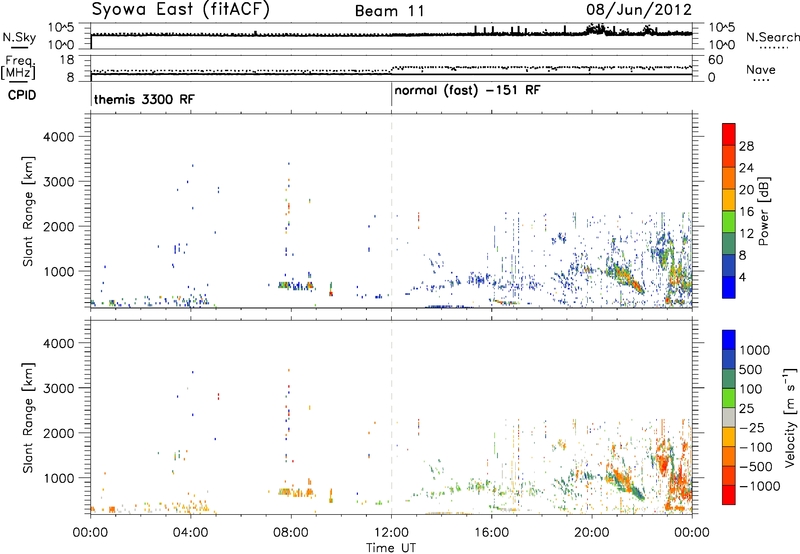Viewport: 800px width, 554px height.
Task: Click the velocity panel 'Slant Range [km]' label
Action: (x=28, y=418)
